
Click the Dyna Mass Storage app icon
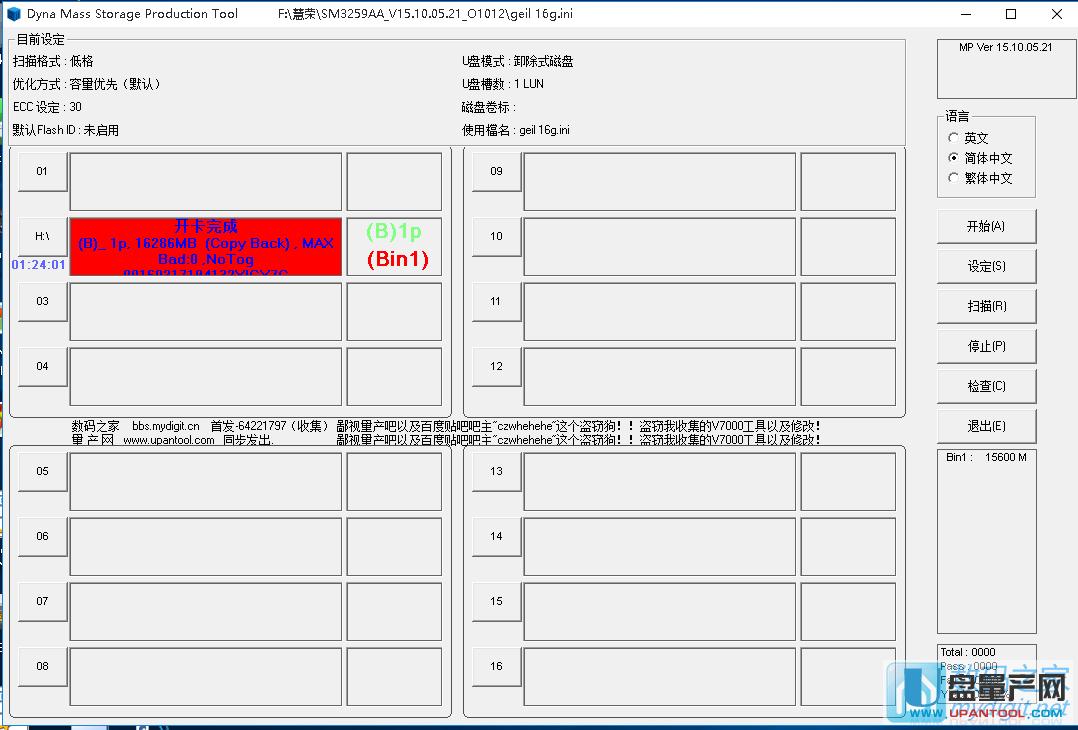point(14,14)
